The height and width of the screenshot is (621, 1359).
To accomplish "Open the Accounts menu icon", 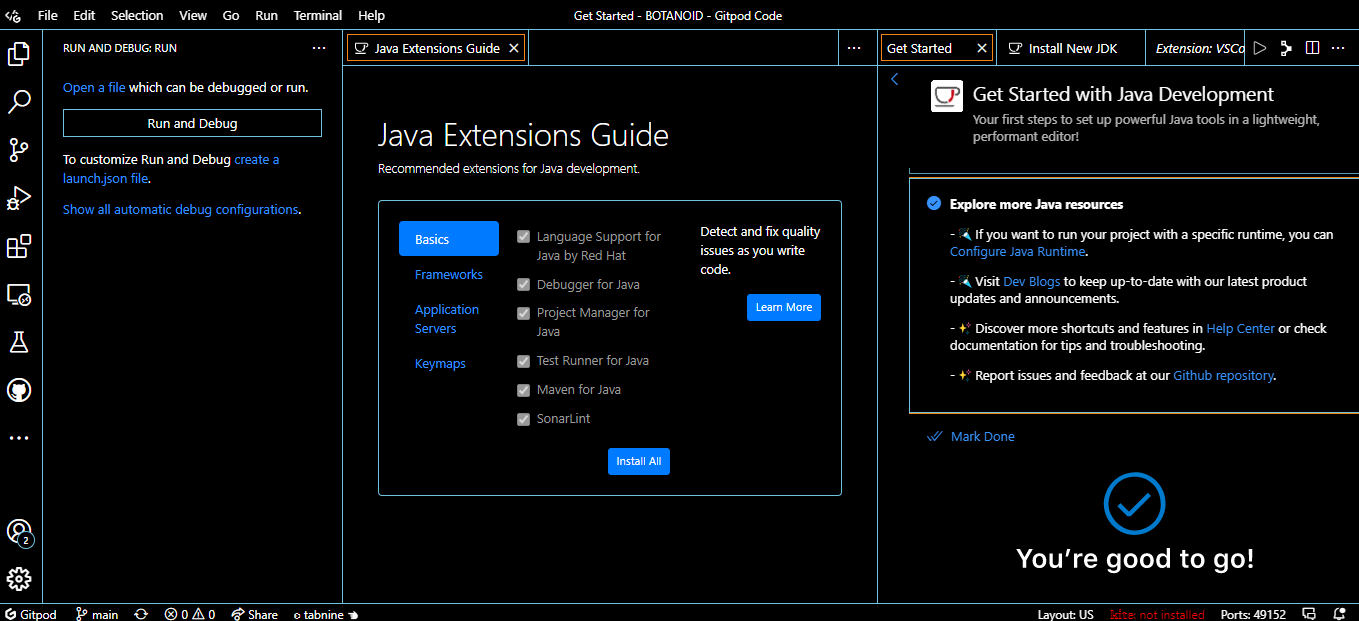I will coord(19,532).
